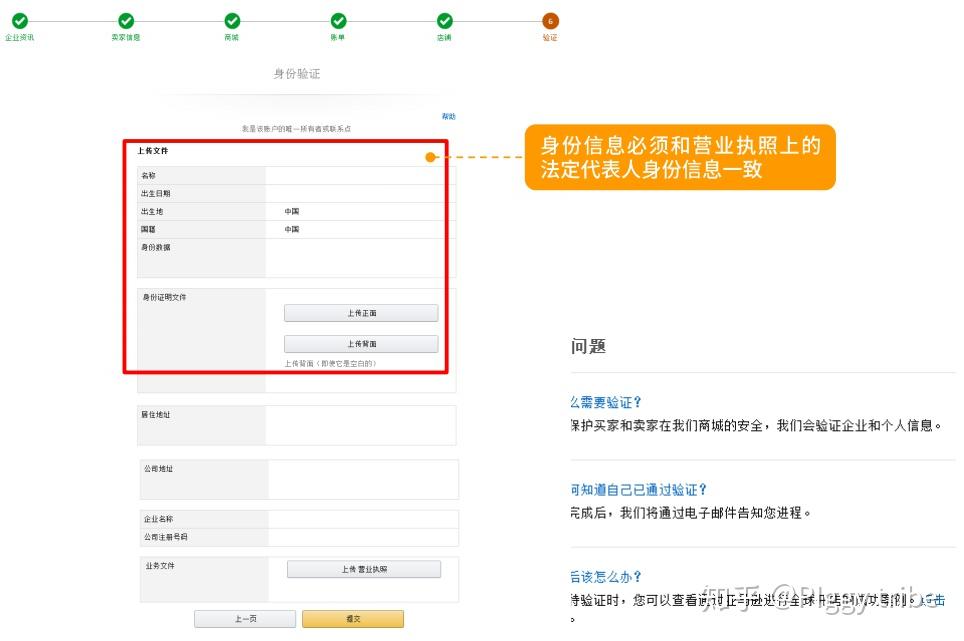This screenshot has height=641, width=964.
Task: Select the 身份验证 page heading
Action: [297, 74]
